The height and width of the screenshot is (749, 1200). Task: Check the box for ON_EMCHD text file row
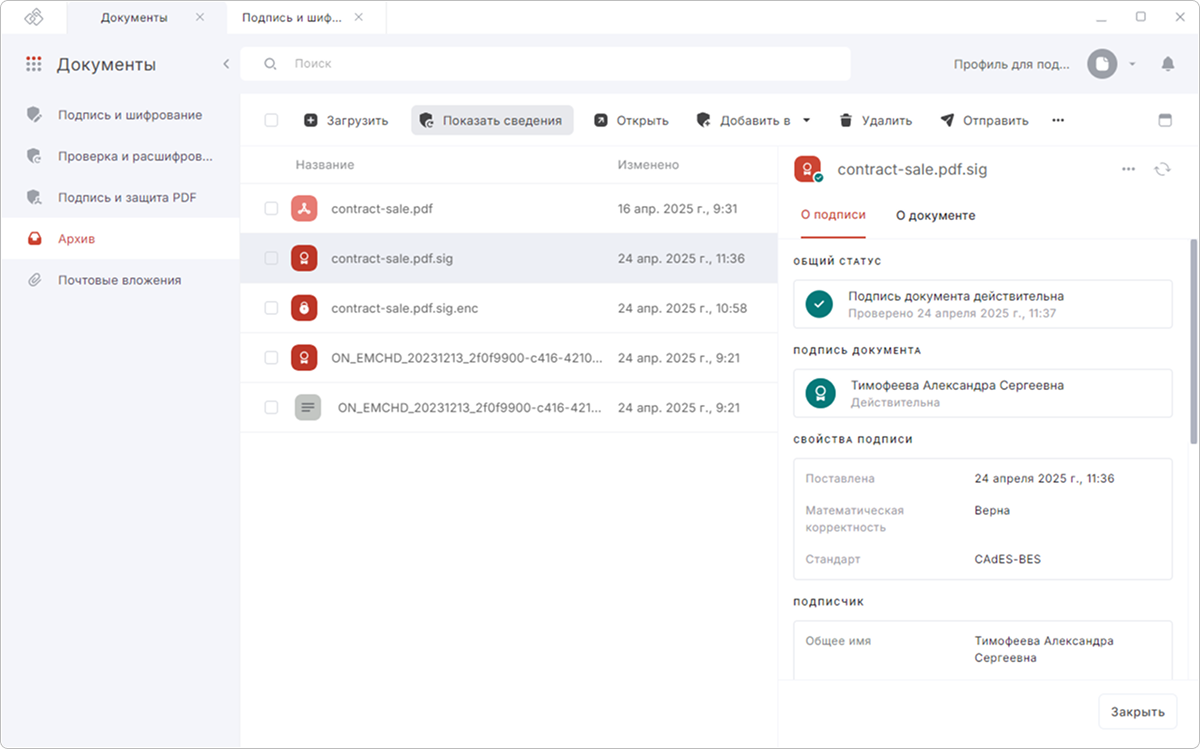pos(271,408)
